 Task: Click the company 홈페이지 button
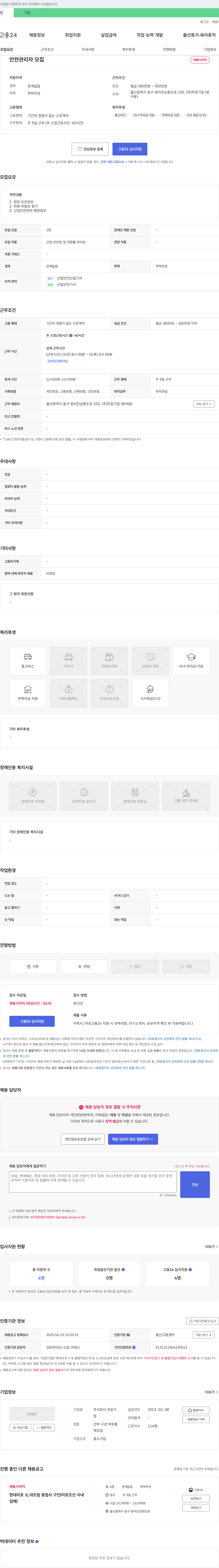coord(196,1410)
